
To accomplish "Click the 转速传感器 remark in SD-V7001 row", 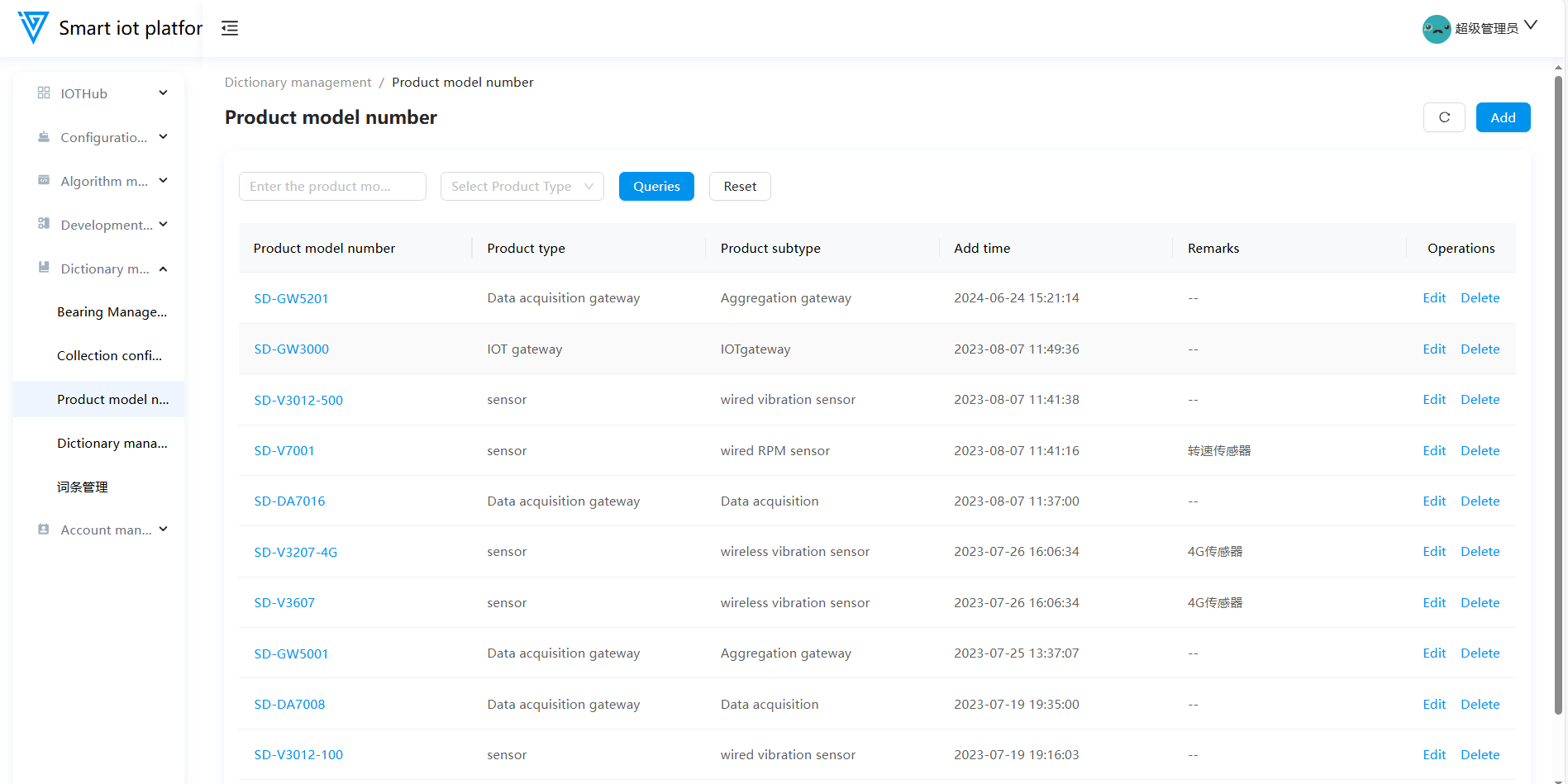I will (1219, 451).
